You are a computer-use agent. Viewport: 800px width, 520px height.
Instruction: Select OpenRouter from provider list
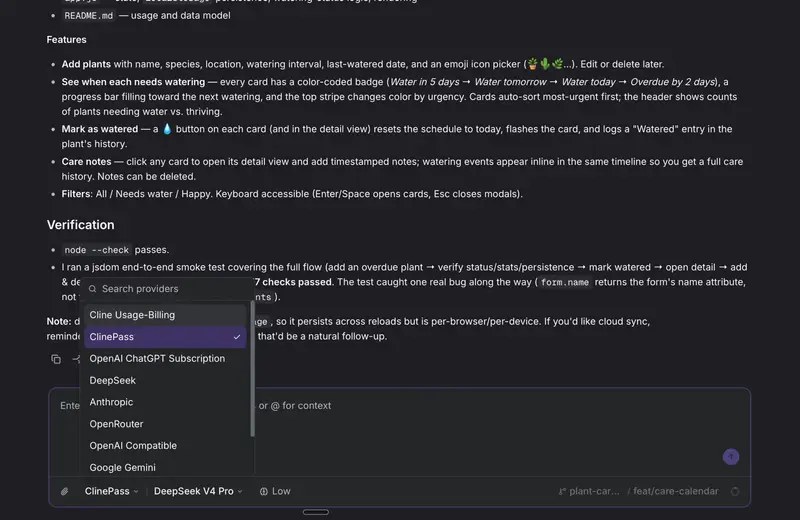click(x=165, y=424)
